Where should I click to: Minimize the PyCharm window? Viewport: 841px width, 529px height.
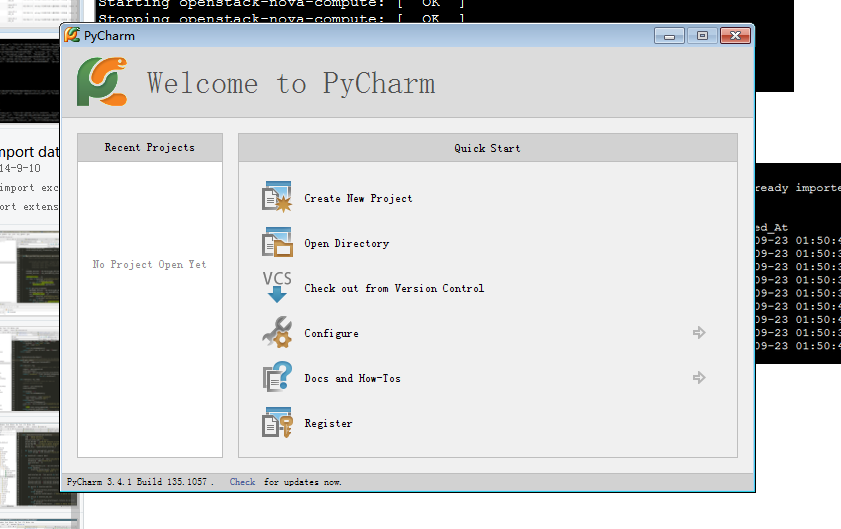[669, 36]
